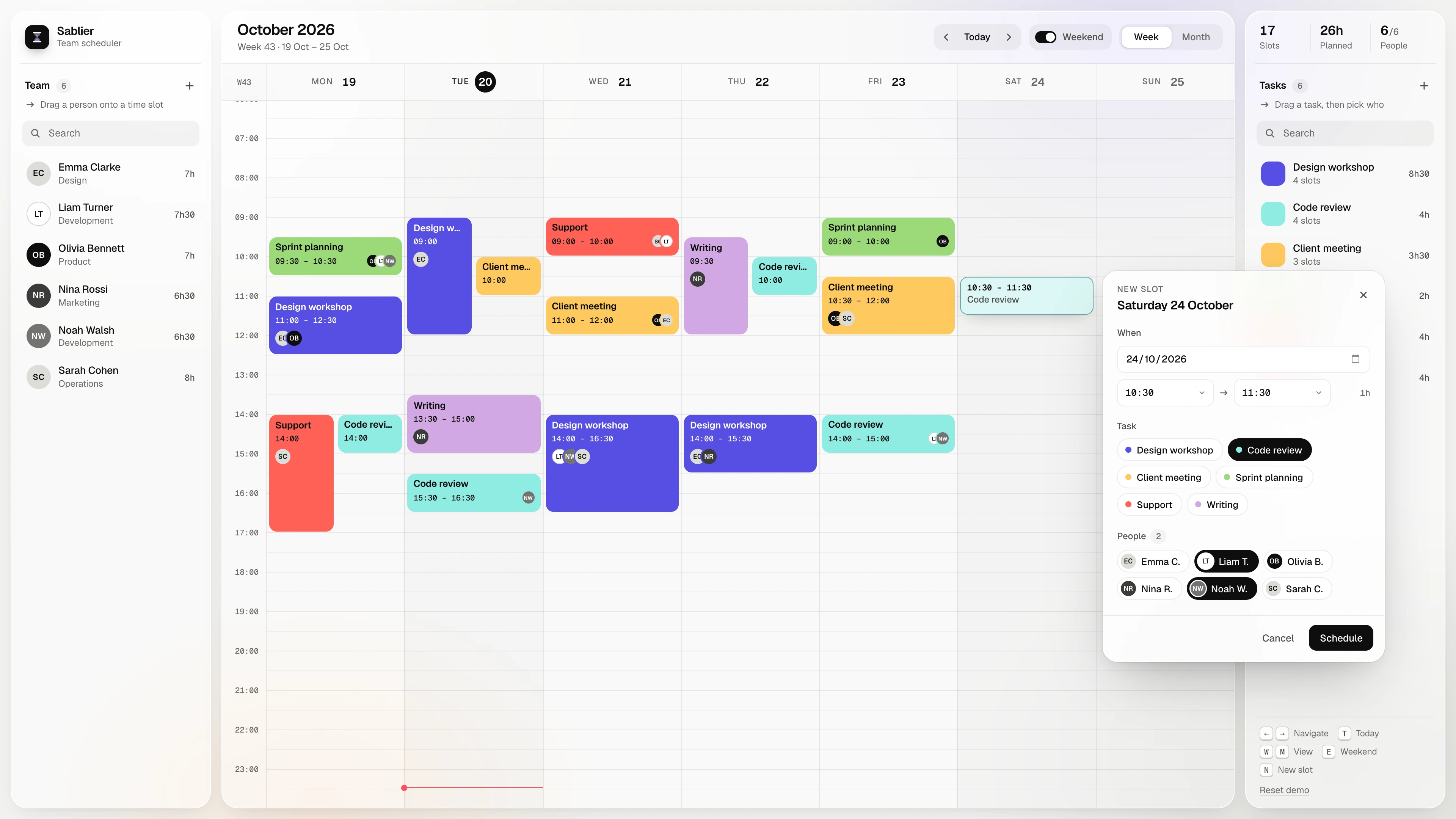Click Noah Walsh's NW avatar in Team list
Screen dimensions: 1456x819
click(x=38, y=336)
